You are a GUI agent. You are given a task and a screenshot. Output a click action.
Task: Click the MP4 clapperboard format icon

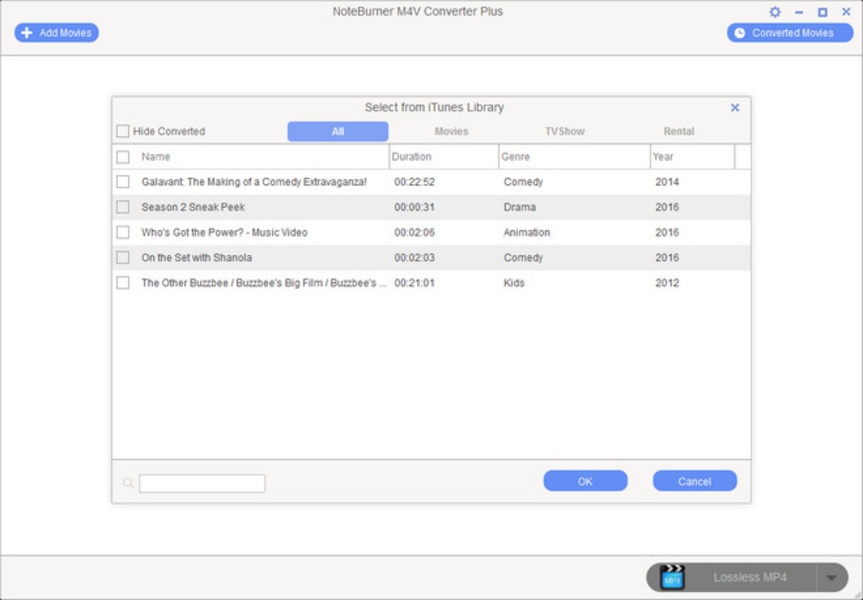point(672,577)
